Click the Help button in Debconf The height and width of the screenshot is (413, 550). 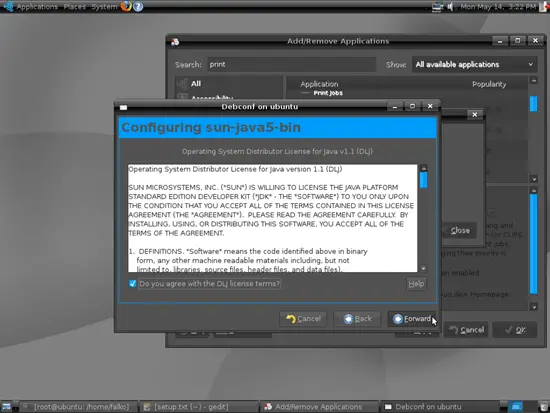click(x=416, y=284)
